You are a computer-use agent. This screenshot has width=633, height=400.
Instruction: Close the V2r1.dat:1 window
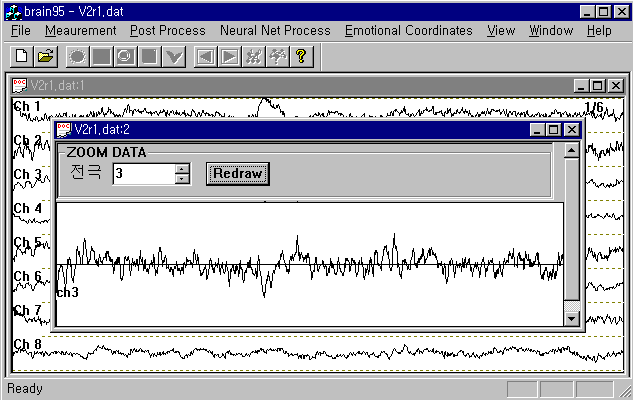(x=616, y=86)
